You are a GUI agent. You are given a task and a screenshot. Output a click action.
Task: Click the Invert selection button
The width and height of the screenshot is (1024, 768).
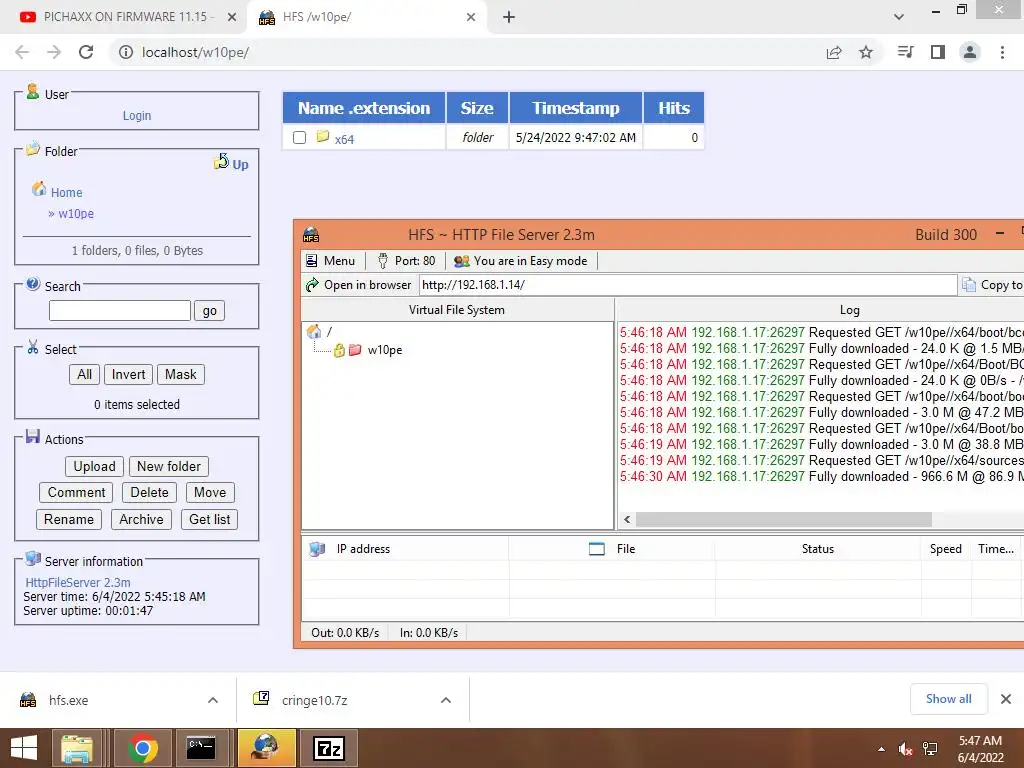tap(128, 374)
